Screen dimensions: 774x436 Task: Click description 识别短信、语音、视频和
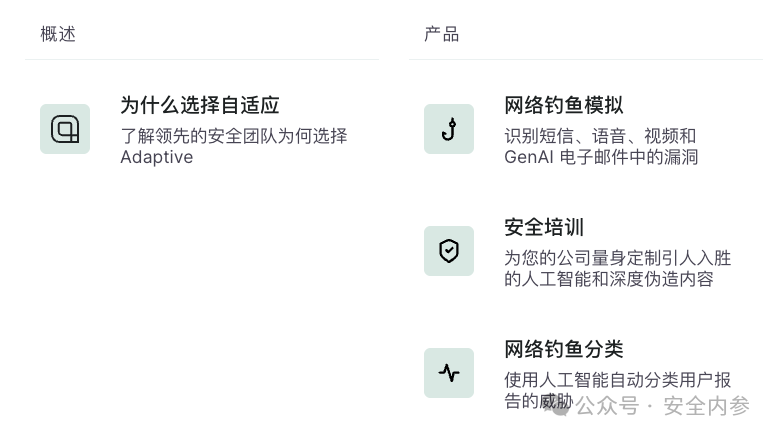[600, 136]
